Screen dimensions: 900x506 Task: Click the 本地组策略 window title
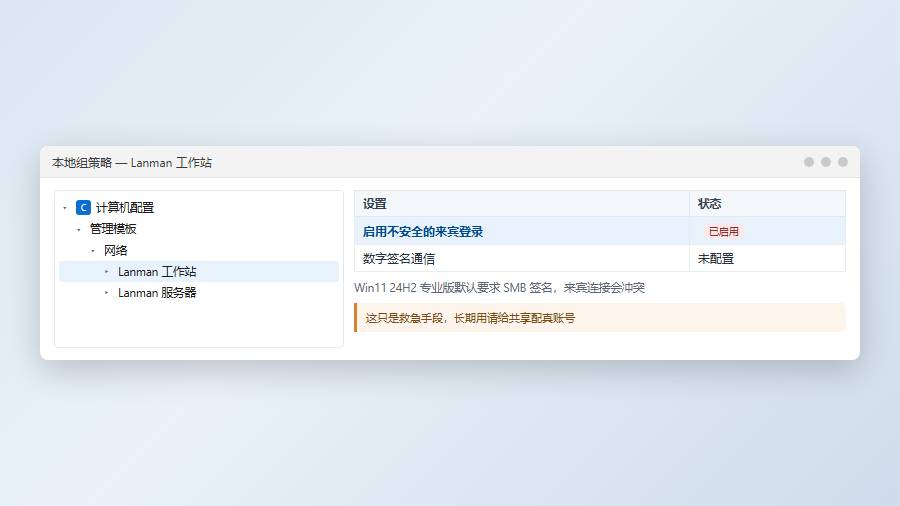point(131,163)
